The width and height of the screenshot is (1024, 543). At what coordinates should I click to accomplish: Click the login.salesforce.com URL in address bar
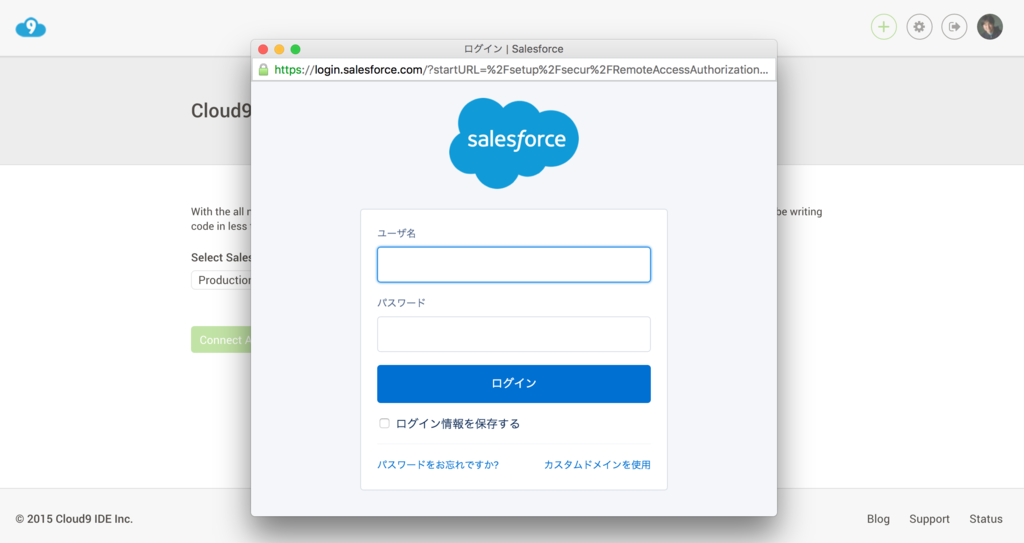coord(521,70)
